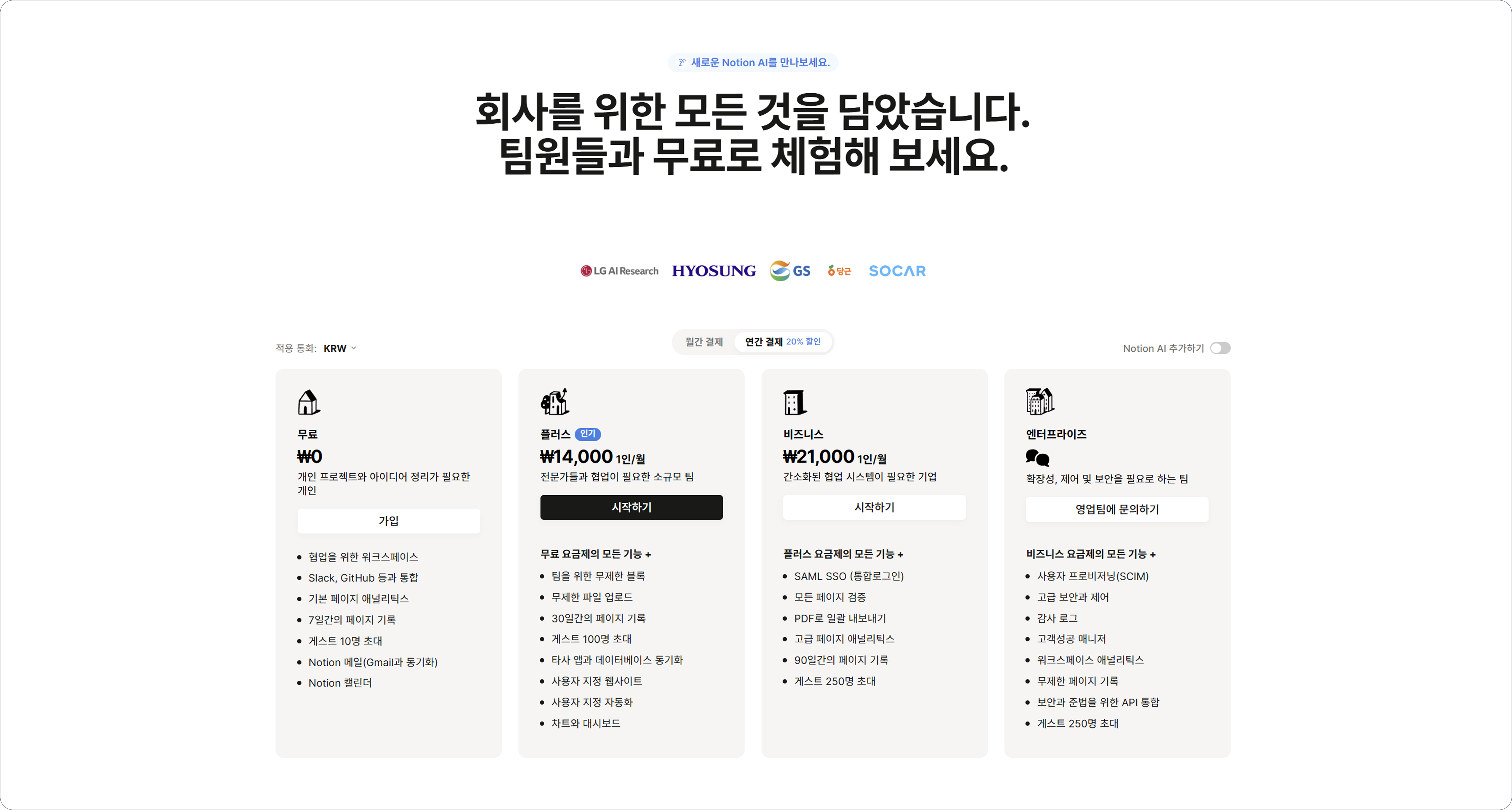Click the 당근 carrot logo
The width and height of the screenshot is (1512, 810).
839,271
